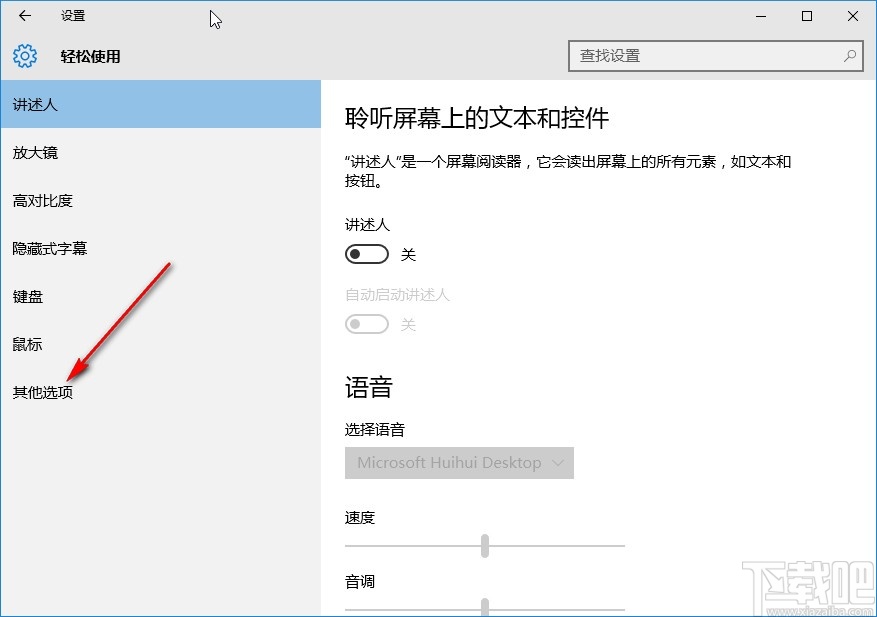Enable the 讲述人 switch
The image size is (877, 617).
pos(366,254)
